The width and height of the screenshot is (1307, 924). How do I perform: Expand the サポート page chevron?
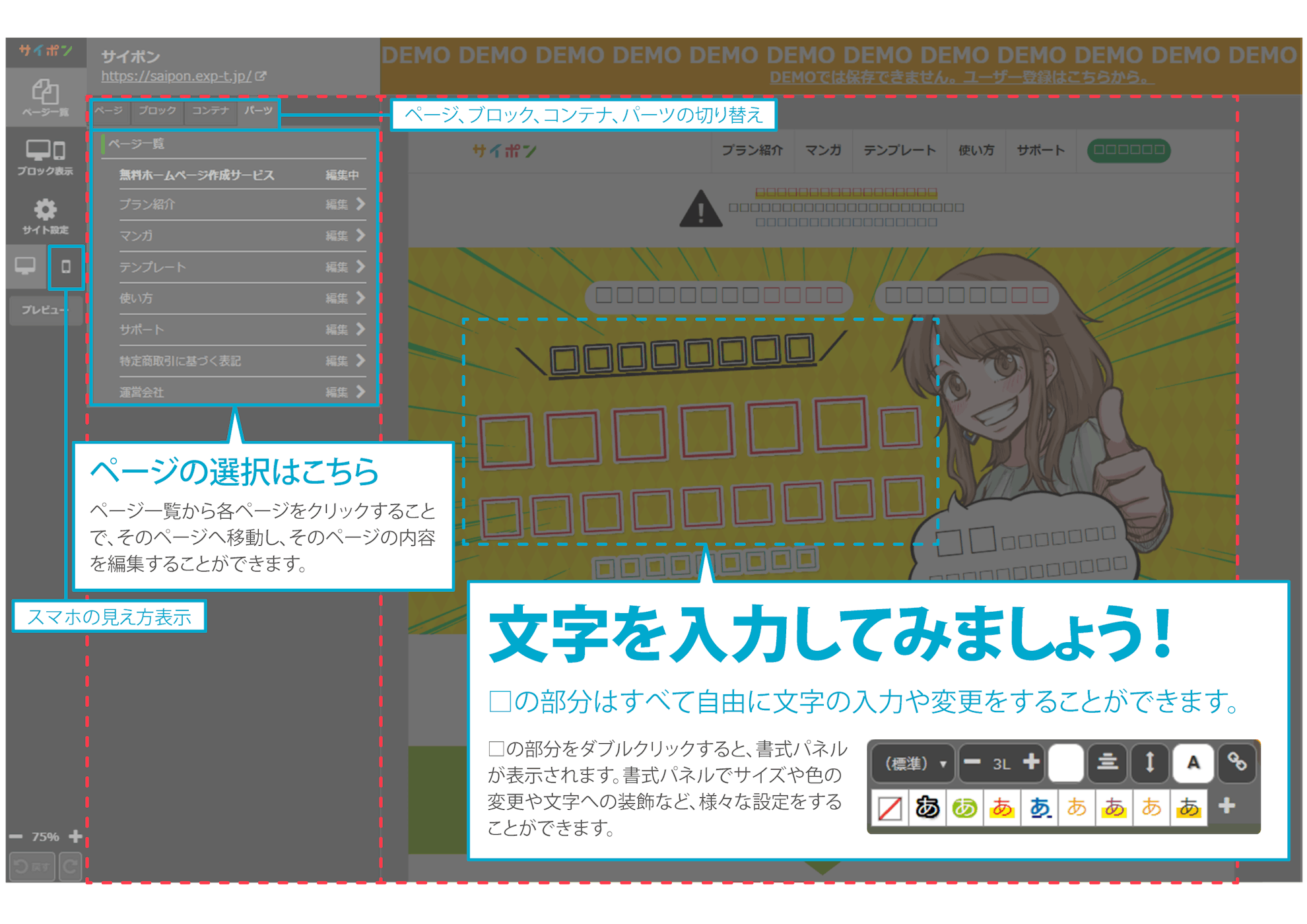pos(360,329)
